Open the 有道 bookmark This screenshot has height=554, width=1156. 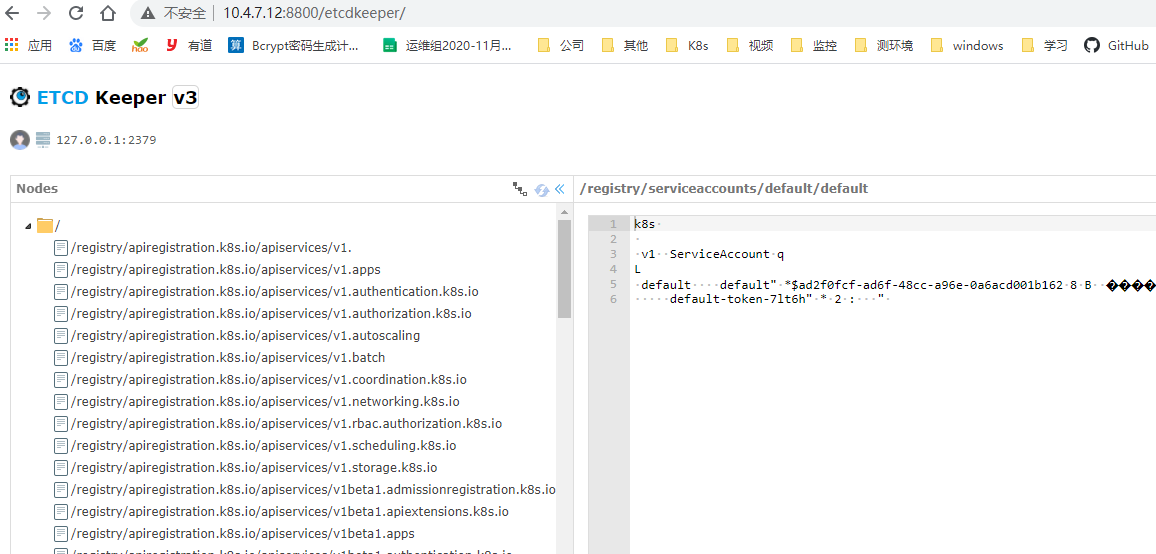tap(188, 46)
